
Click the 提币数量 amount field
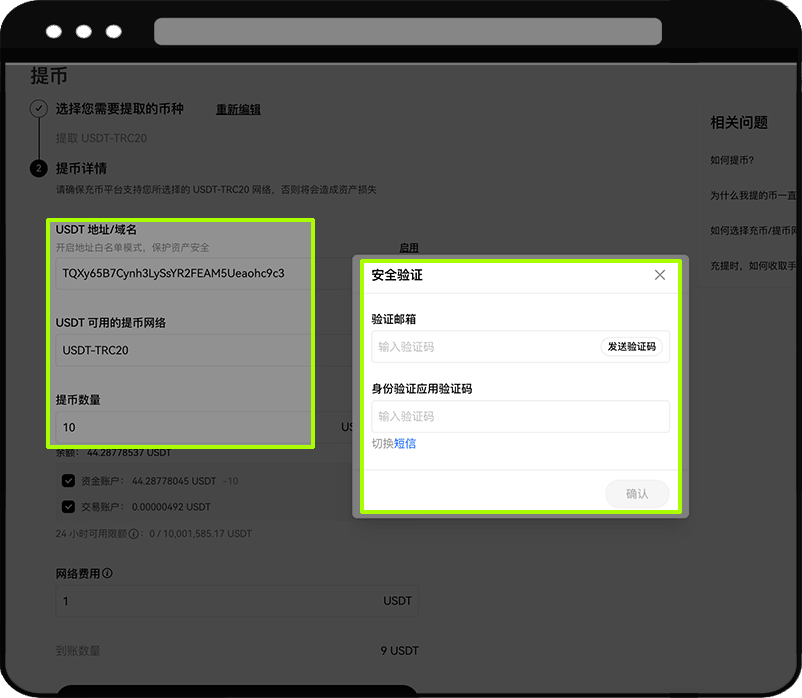pos(205,427)
